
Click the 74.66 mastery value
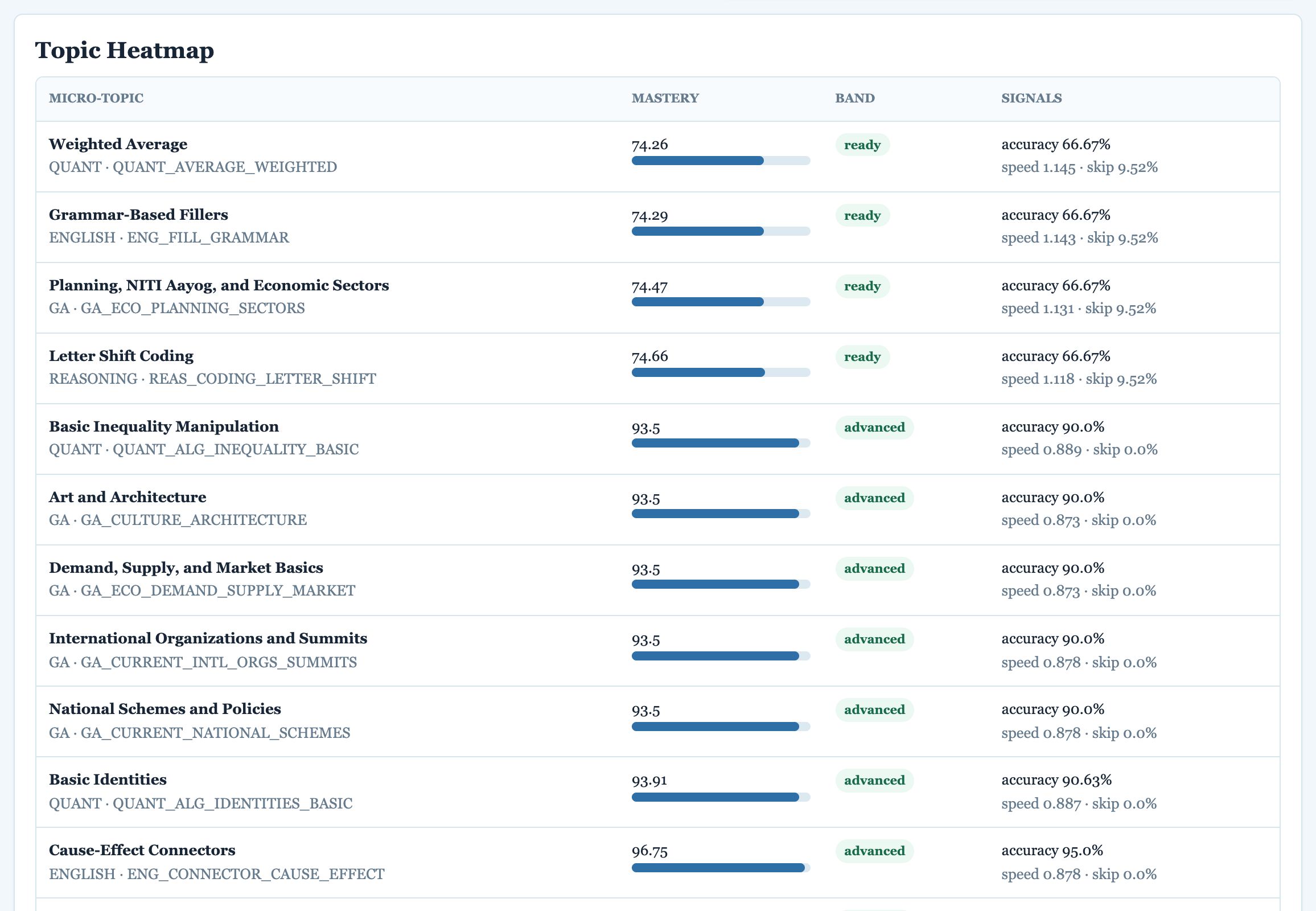[x=649, y=357]
